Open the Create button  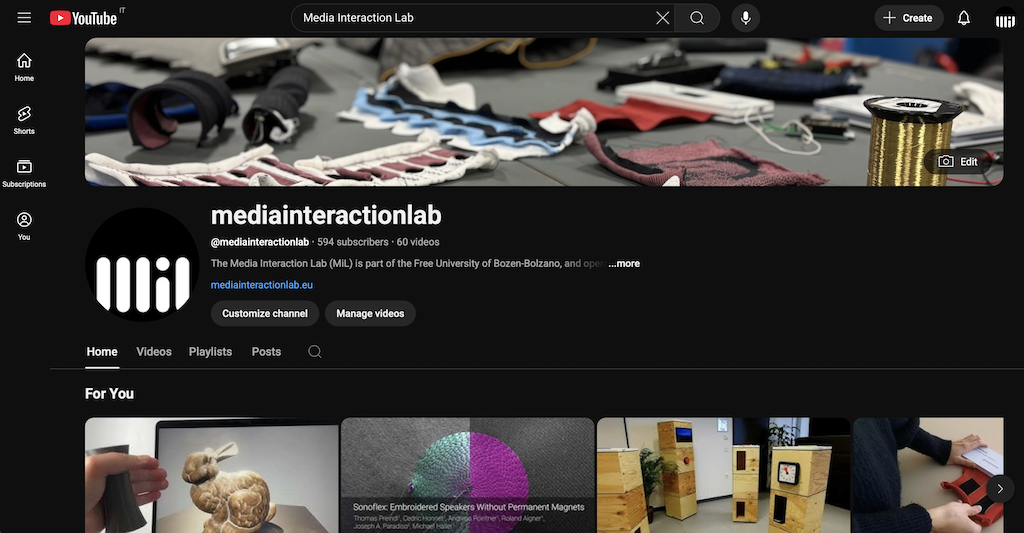click(x=908, y=18)
